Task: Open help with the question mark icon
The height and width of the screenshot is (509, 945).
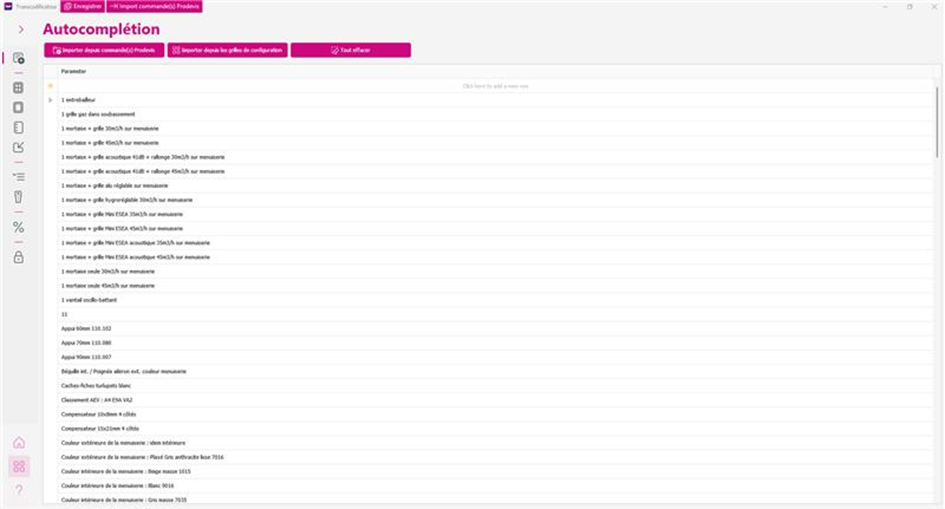Action: (x=18, y=490)
